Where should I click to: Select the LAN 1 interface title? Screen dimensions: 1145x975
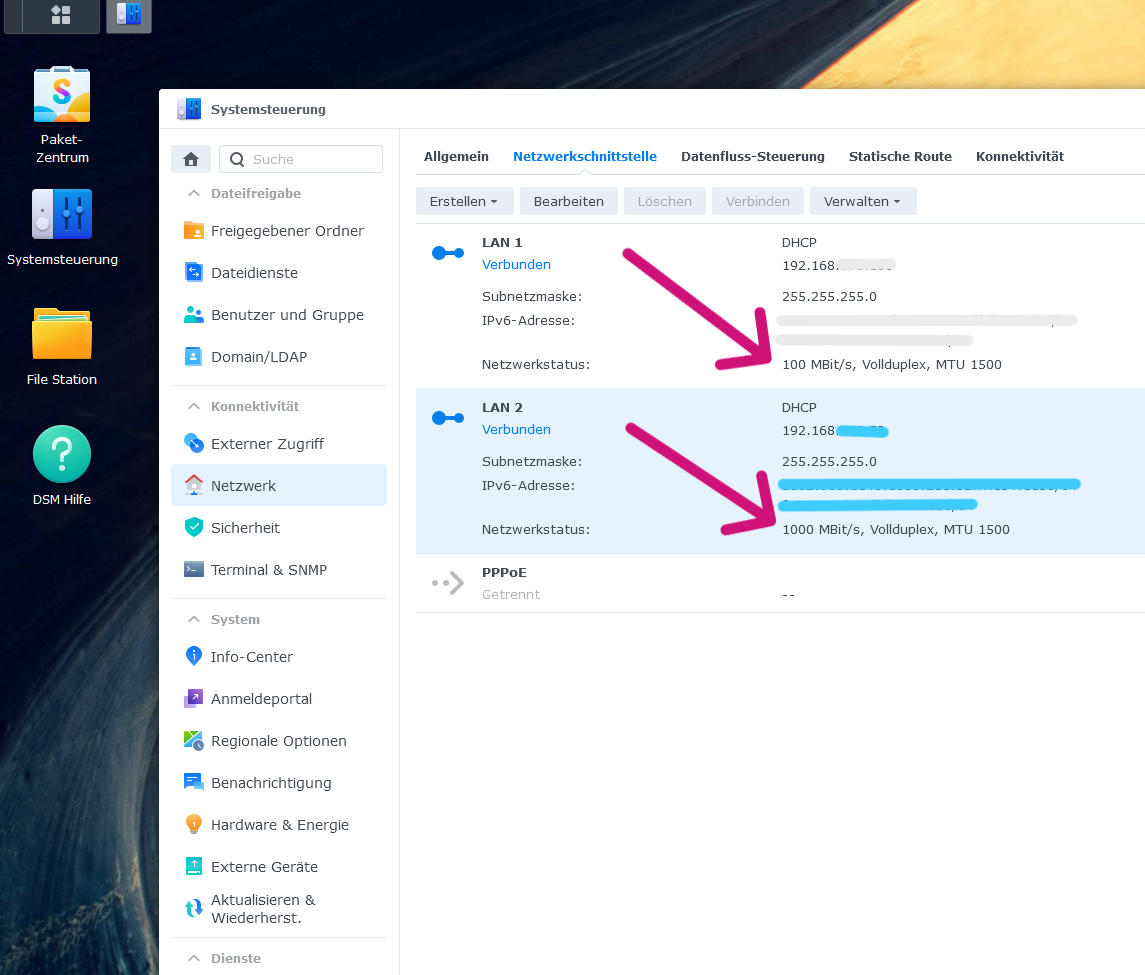coord(502,242)
